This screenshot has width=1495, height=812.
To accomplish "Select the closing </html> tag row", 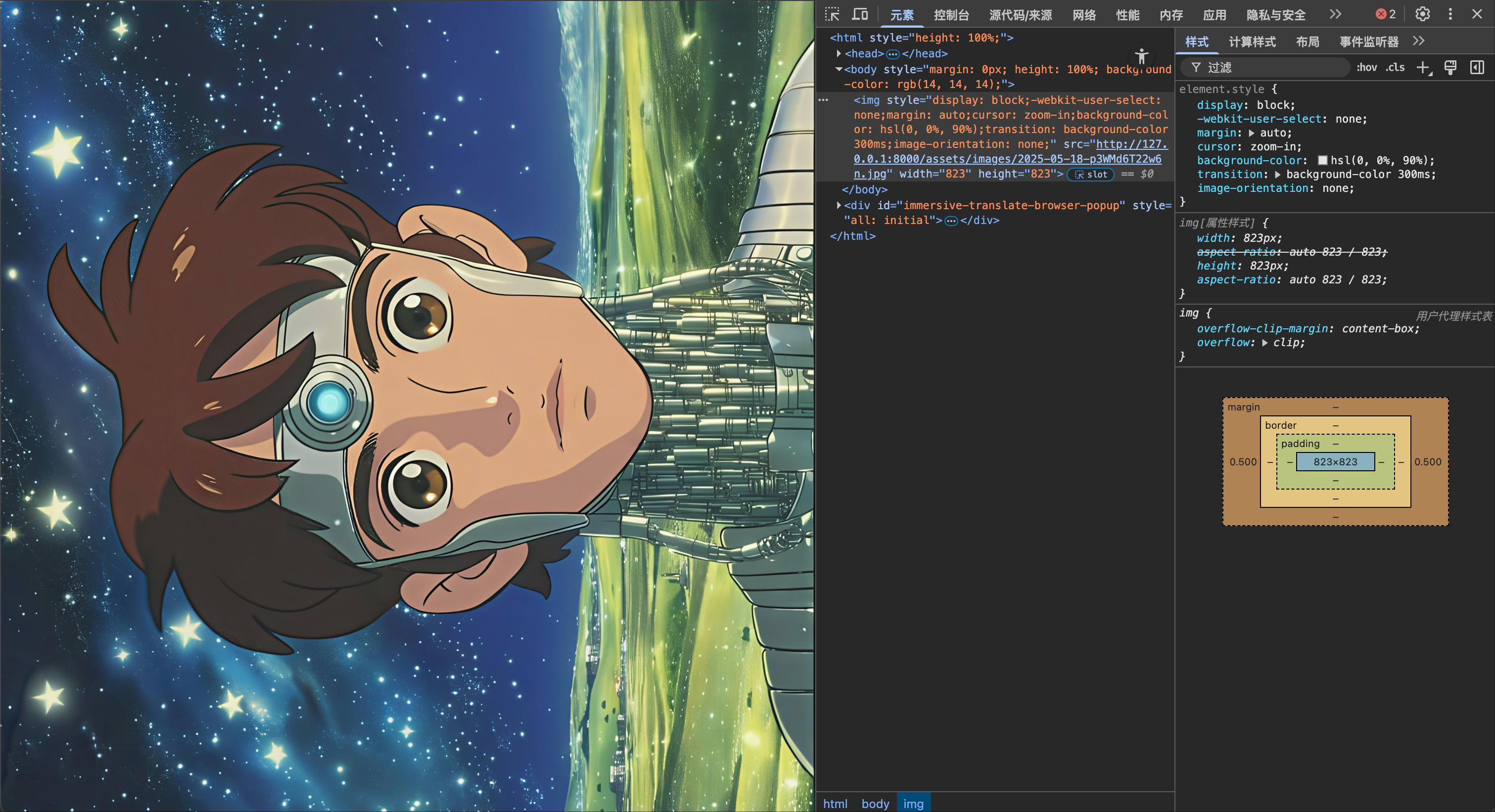I will point(852,236).
